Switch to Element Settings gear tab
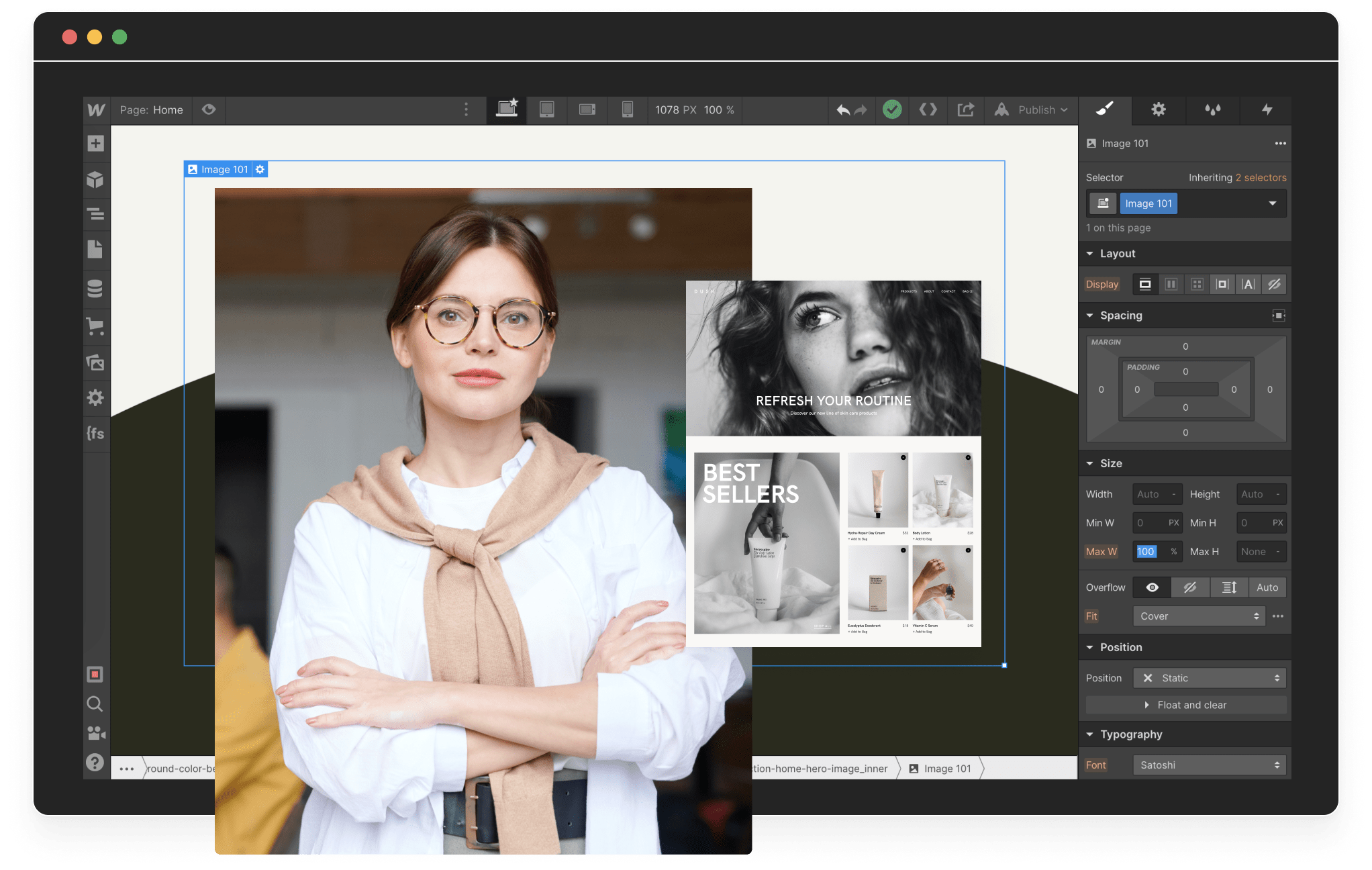This screenshot has width=1372, height=870. [1159, 109]
